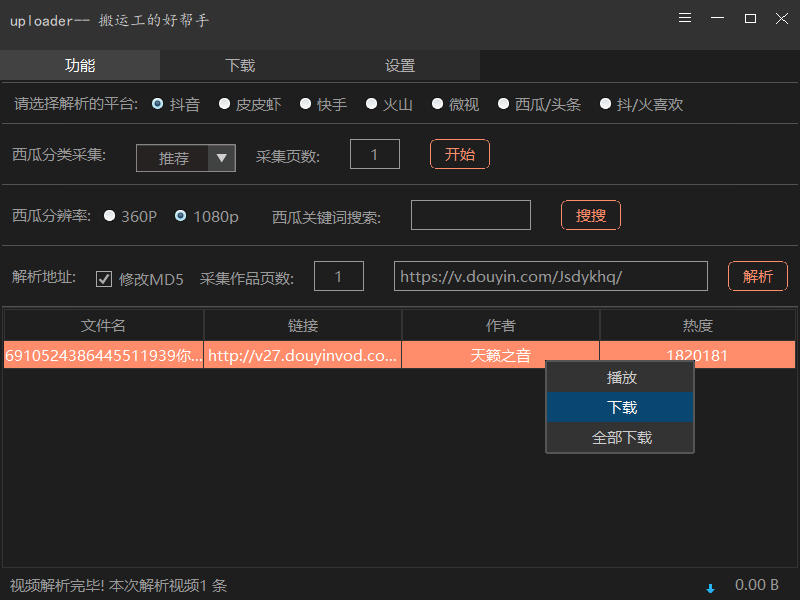Click the 搜搜 search button
The height and width of the screenshot is (600, 800).
tap(590, 215)
